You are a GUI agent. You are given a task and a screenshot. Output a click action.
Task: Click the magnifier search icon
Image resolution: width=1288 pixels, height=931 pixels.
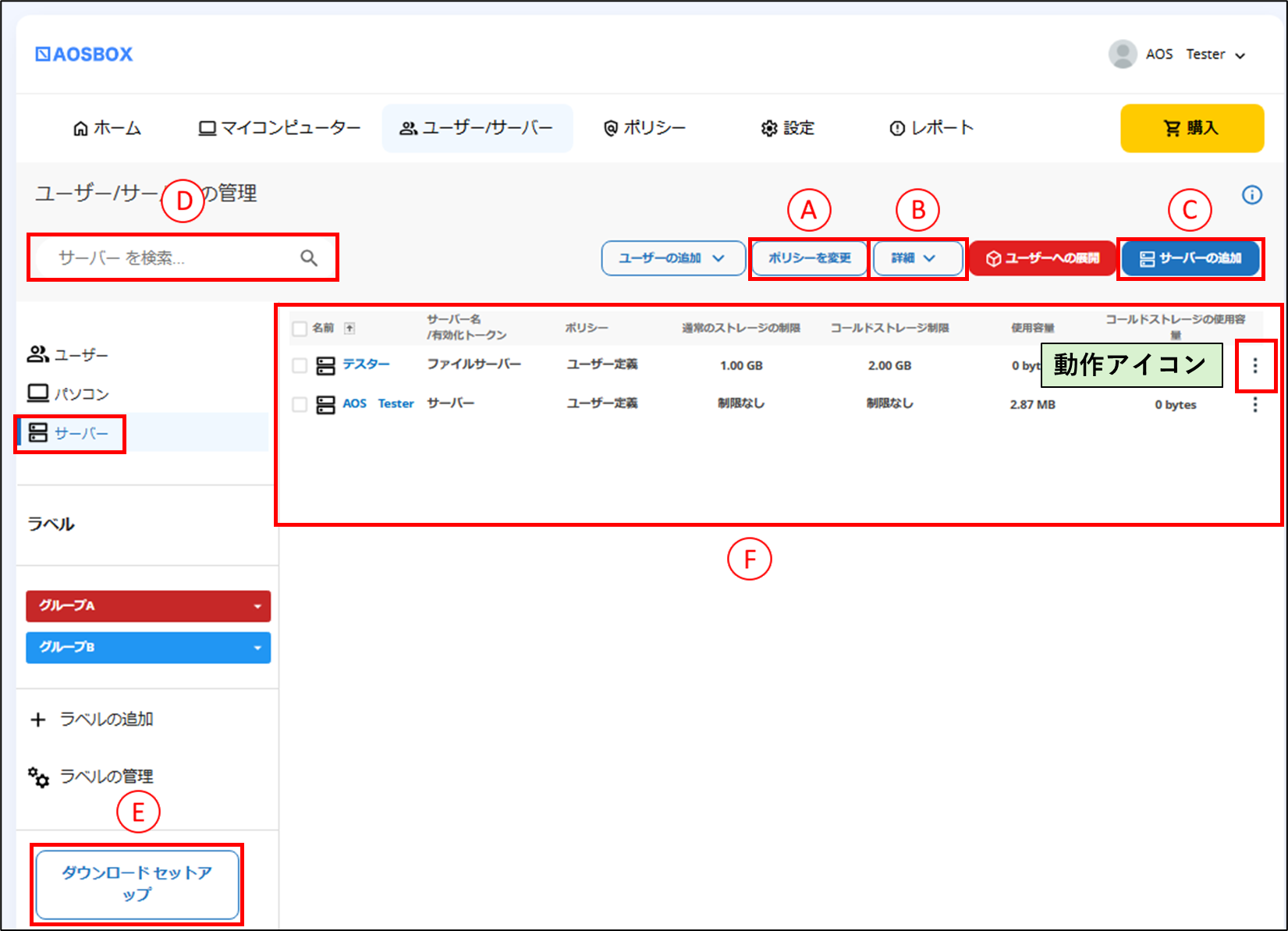click(309, 258)
